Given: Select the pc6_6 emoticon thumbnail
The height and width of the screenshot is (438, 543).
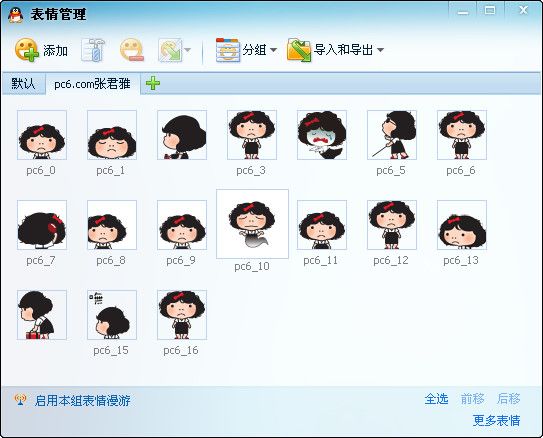Looking at the screenshot, I should (x=462, y=135).
